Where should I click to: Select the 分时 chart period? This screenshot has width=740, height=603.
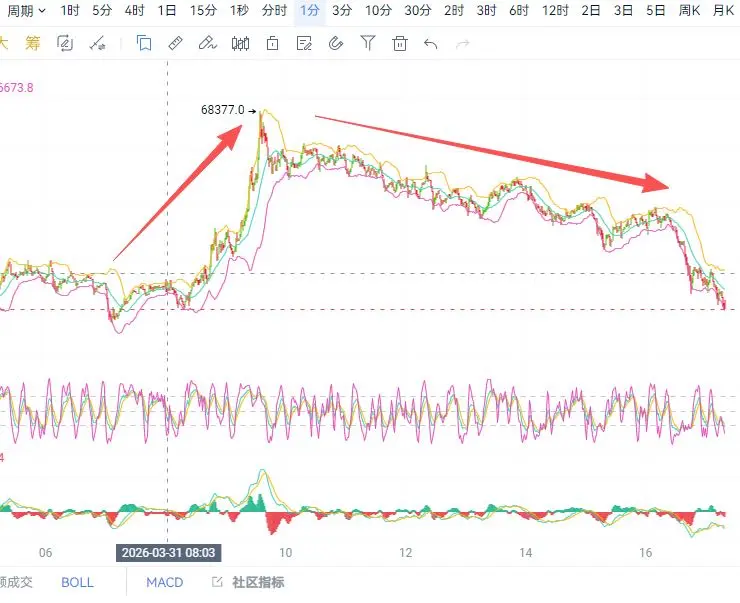tap(274, 10)
